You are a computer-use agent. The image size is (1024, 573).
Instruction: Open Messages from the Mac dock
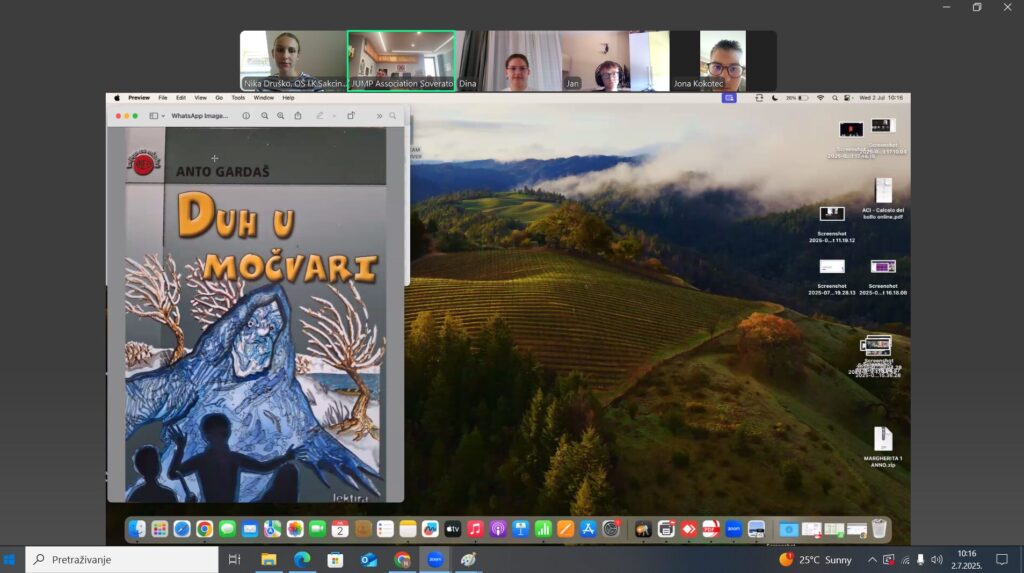[x=227, y=529]
